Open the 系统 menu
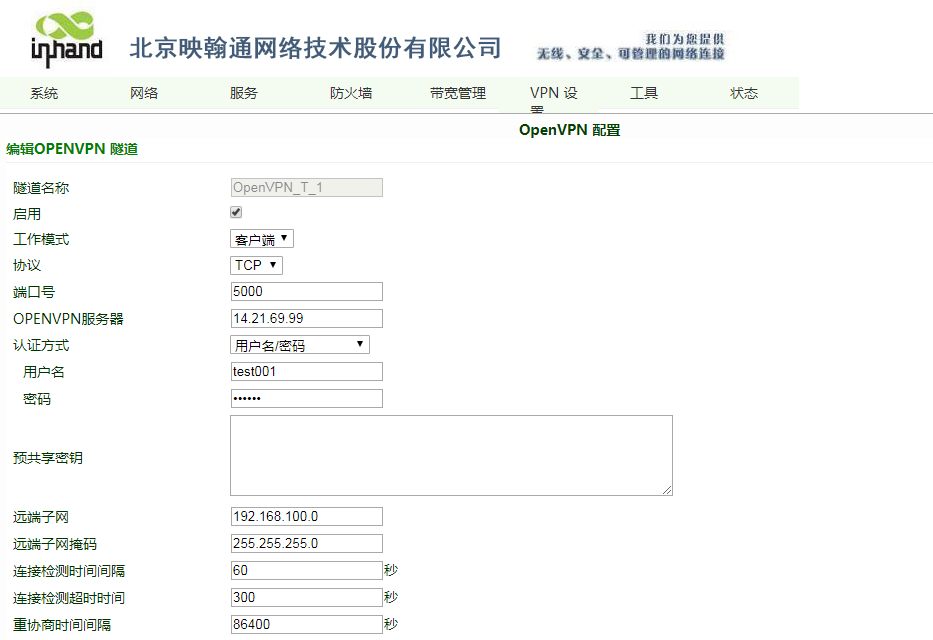Image resolution: width=933 pixels, height=640 pixels. (42, 92)
